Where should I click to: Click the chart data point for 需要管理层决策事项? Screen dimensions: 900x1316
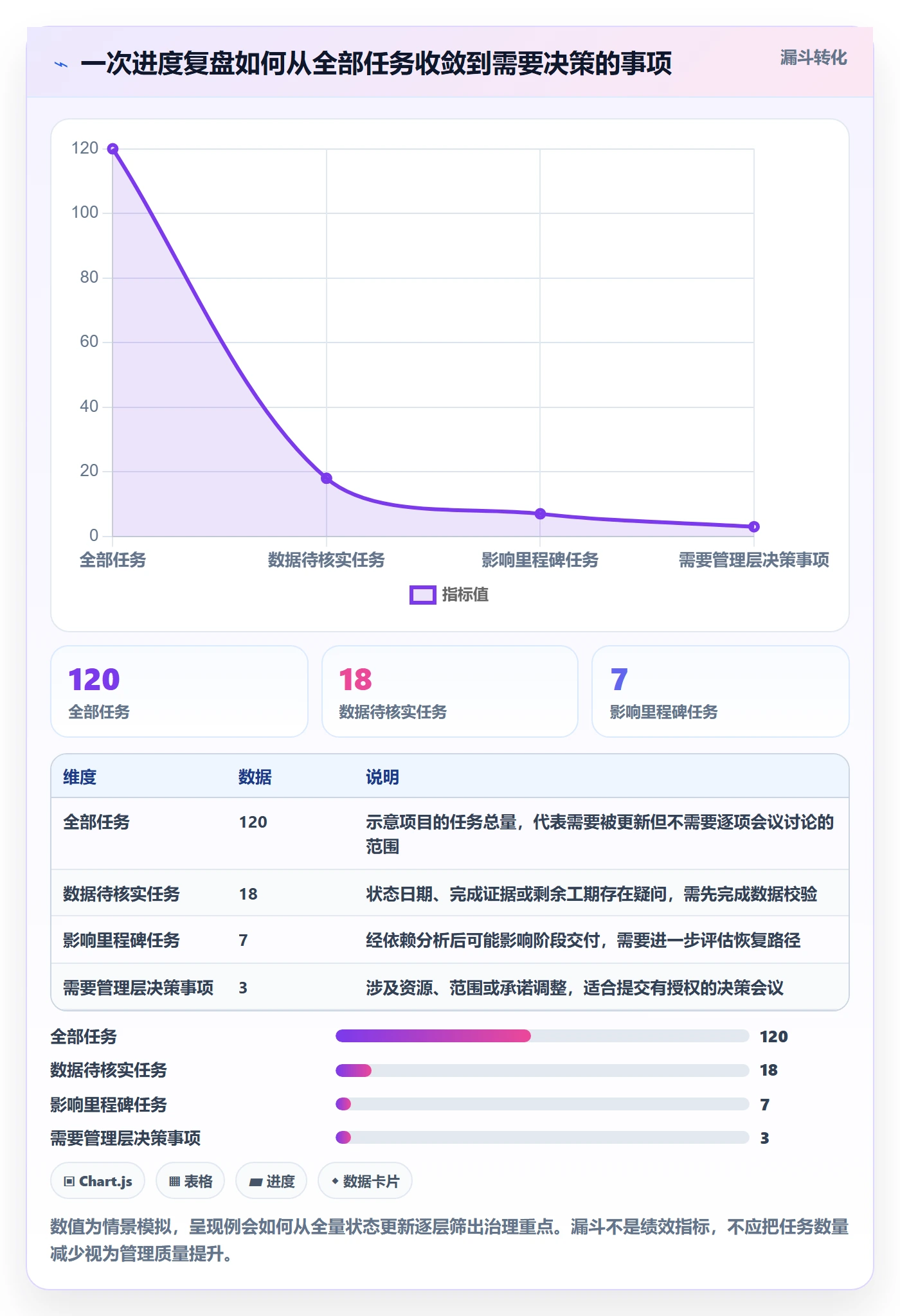point(754,527)
